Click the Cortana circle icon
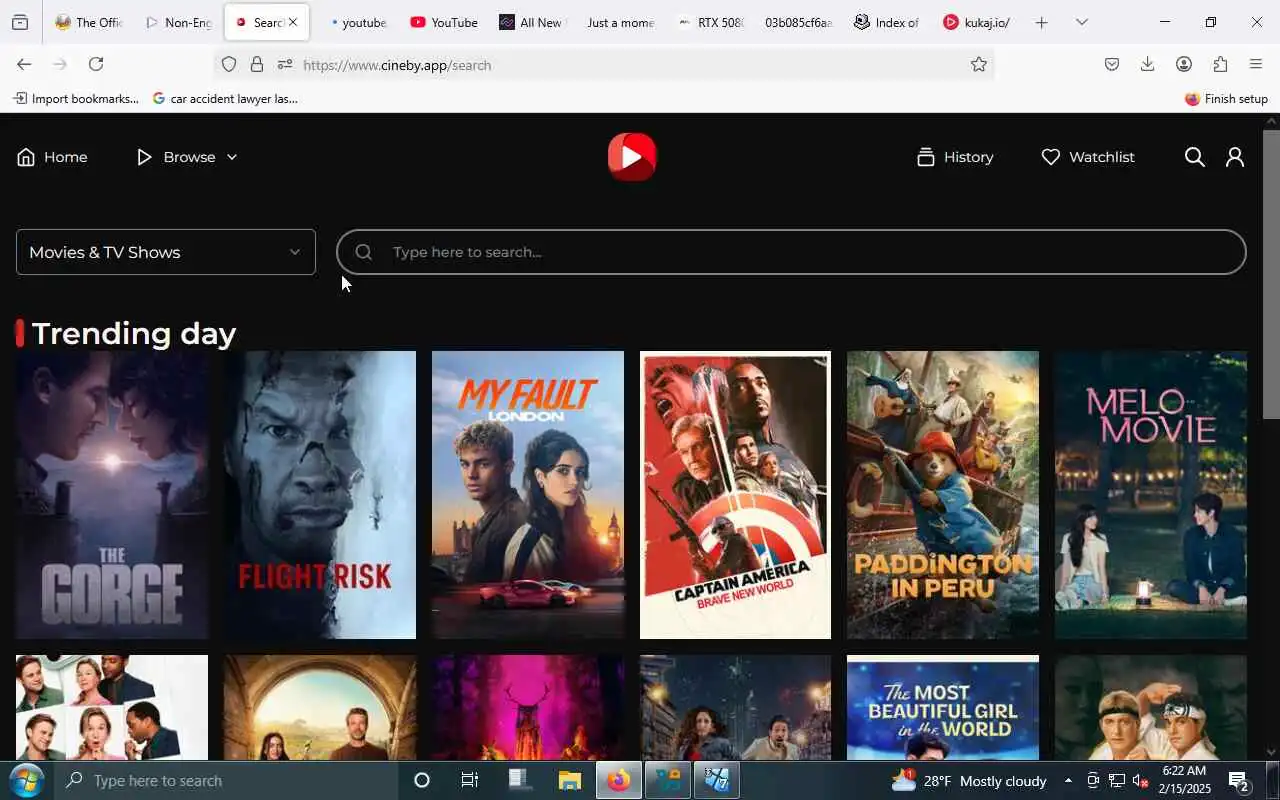The height and width of the screenshot is (800, 1280). click(x=421, y=780)
